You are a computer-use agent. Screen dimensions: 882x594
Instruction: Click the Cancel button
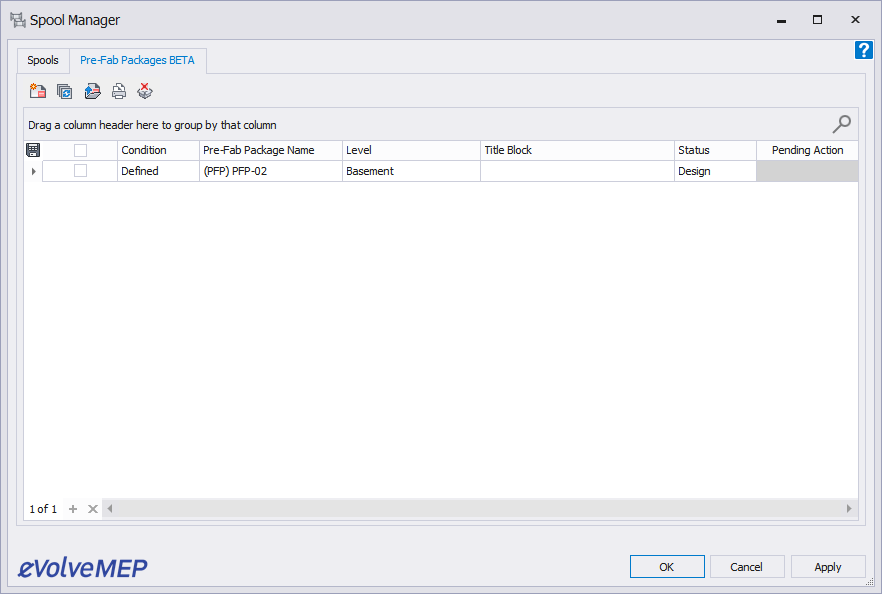coord(747,566)
